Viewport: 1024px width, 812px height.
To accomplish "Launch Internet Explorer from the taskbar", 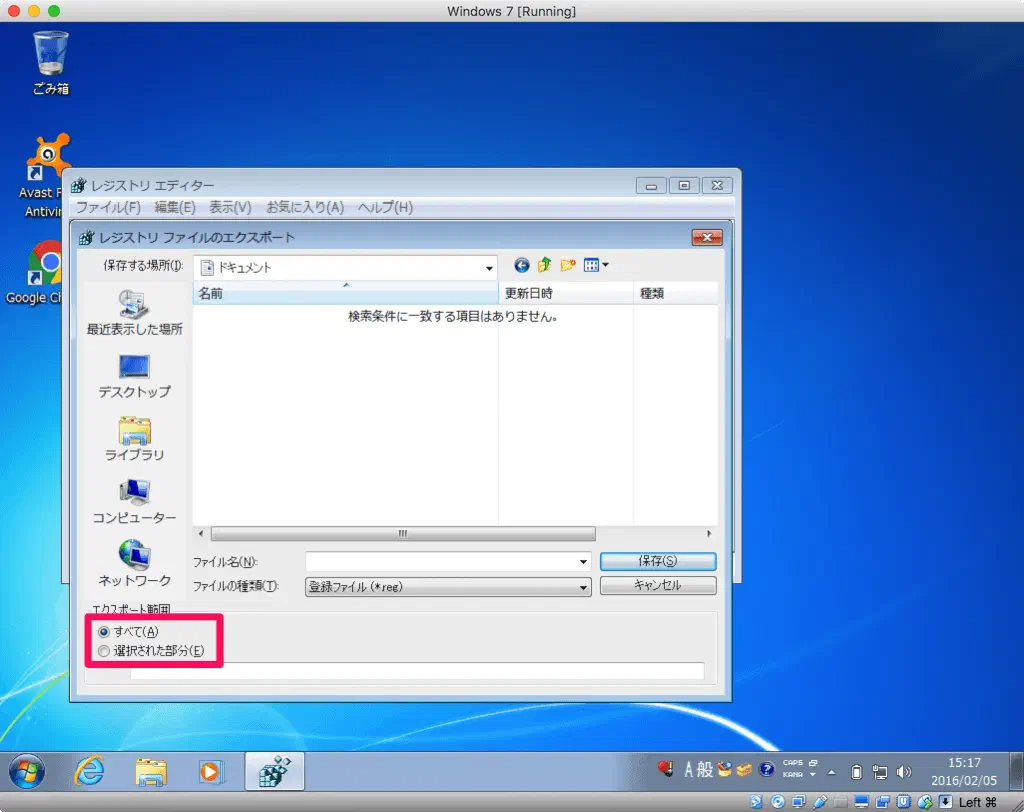I will click(90, 771).
